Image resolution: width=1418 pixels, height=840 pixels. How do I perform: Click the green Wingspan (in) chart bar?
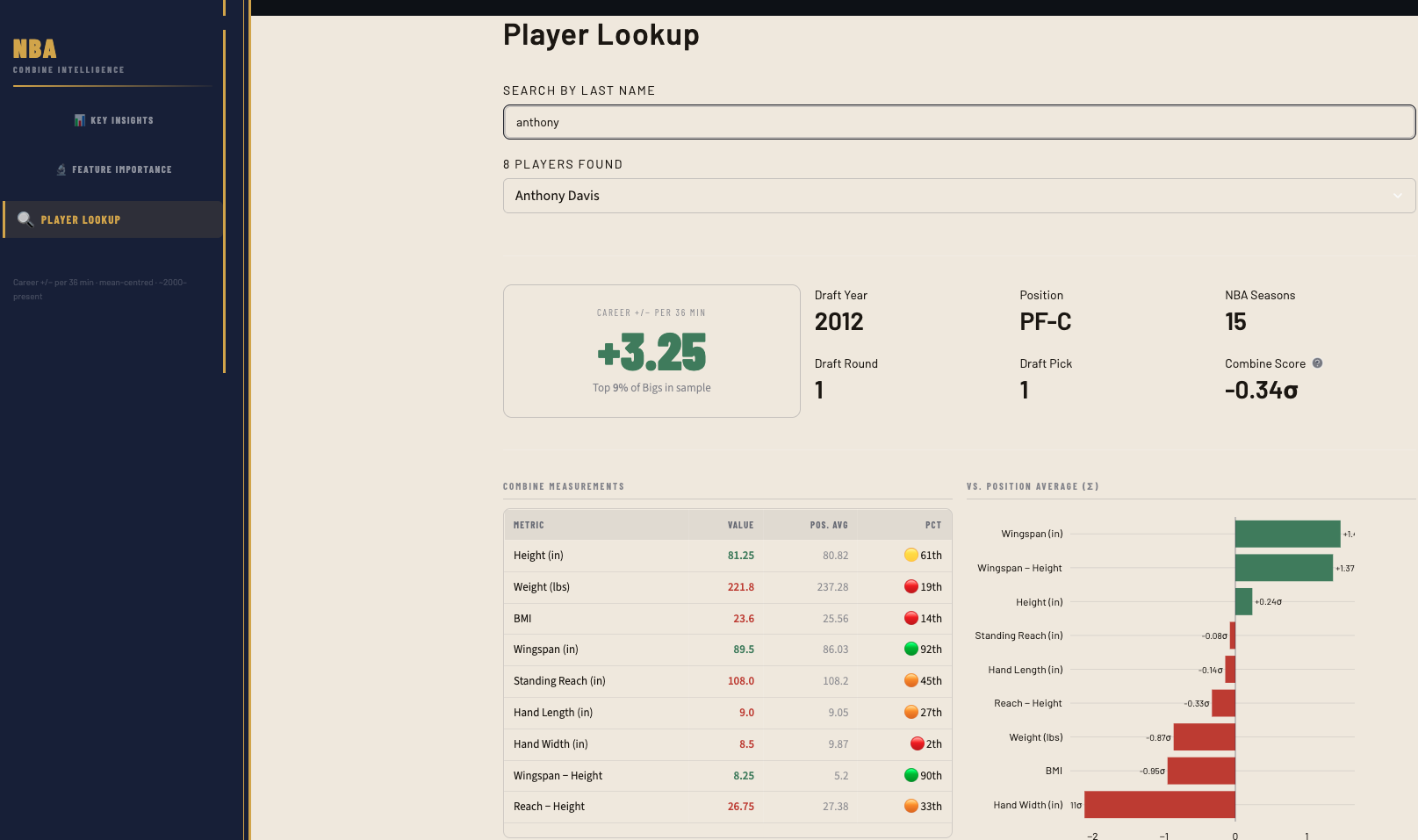pos(1287,534)
